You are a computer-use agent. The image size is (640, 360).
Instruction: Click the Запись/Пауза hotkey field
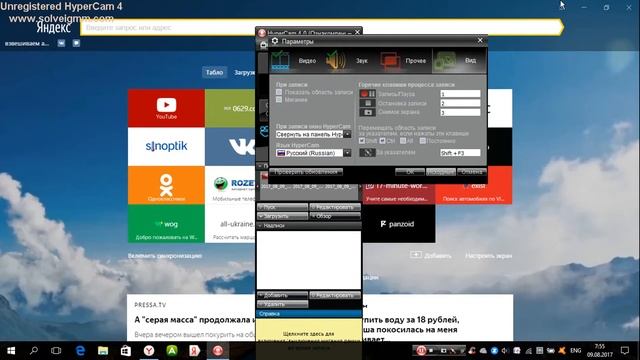point(460,94)
